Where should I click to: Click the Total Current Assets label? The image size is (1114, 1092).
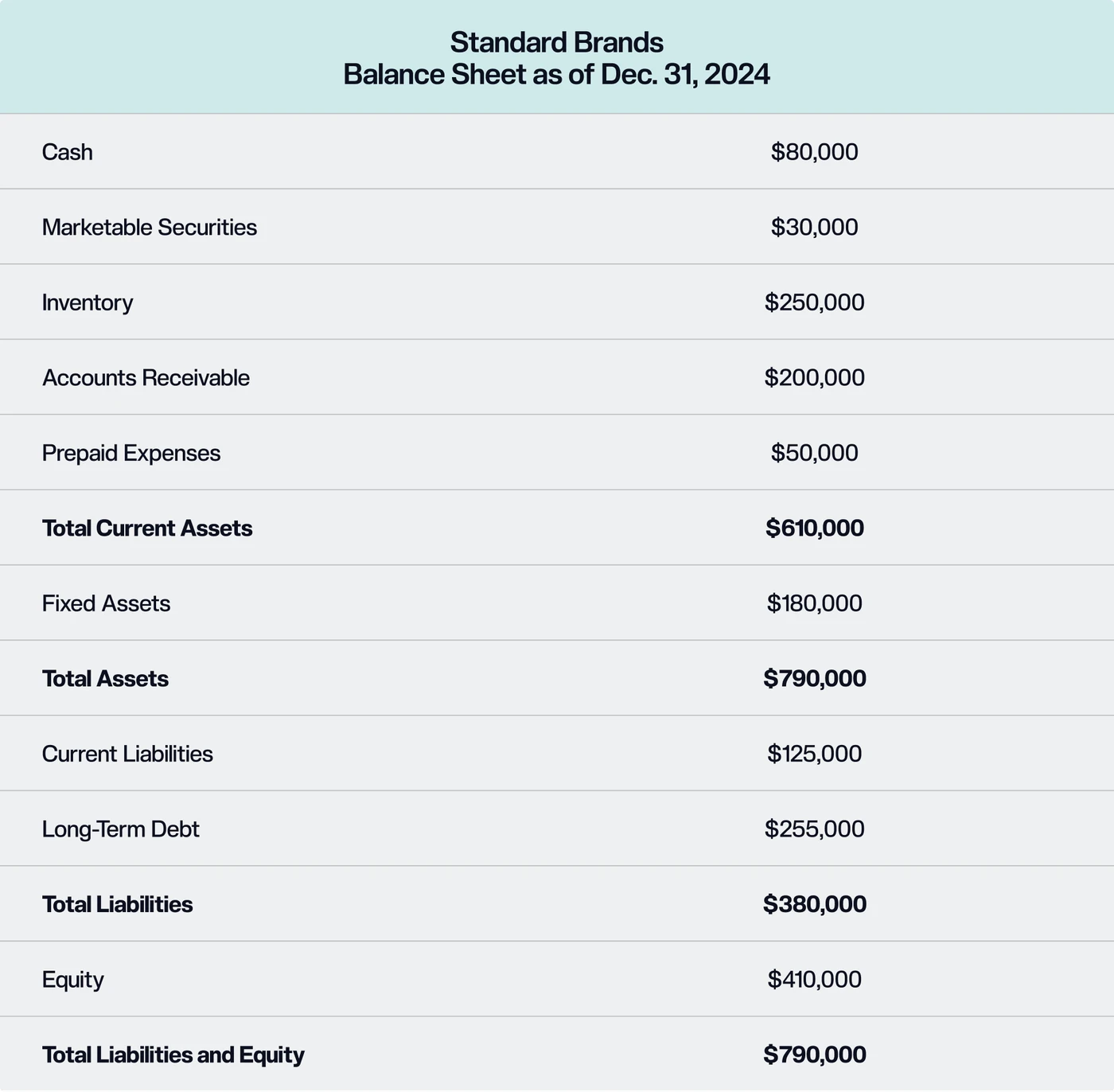click(x=147, y=528)
